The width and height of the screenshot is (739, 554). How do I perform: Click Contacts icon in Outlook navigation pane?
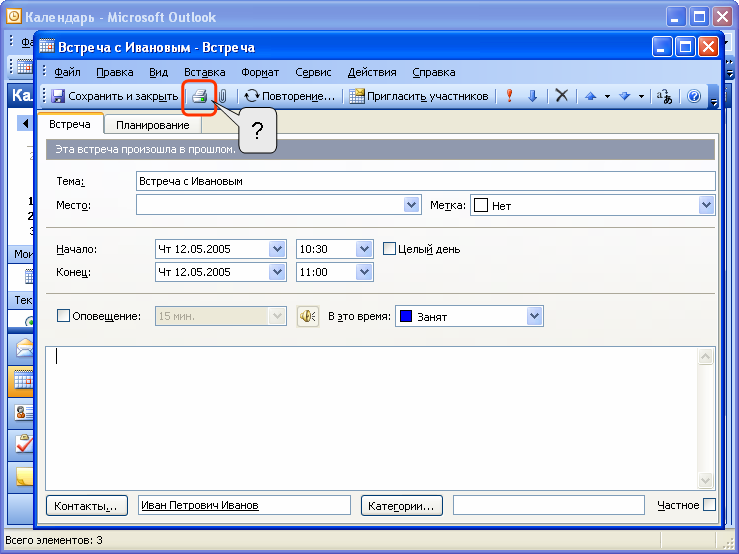tap(24, 413)
